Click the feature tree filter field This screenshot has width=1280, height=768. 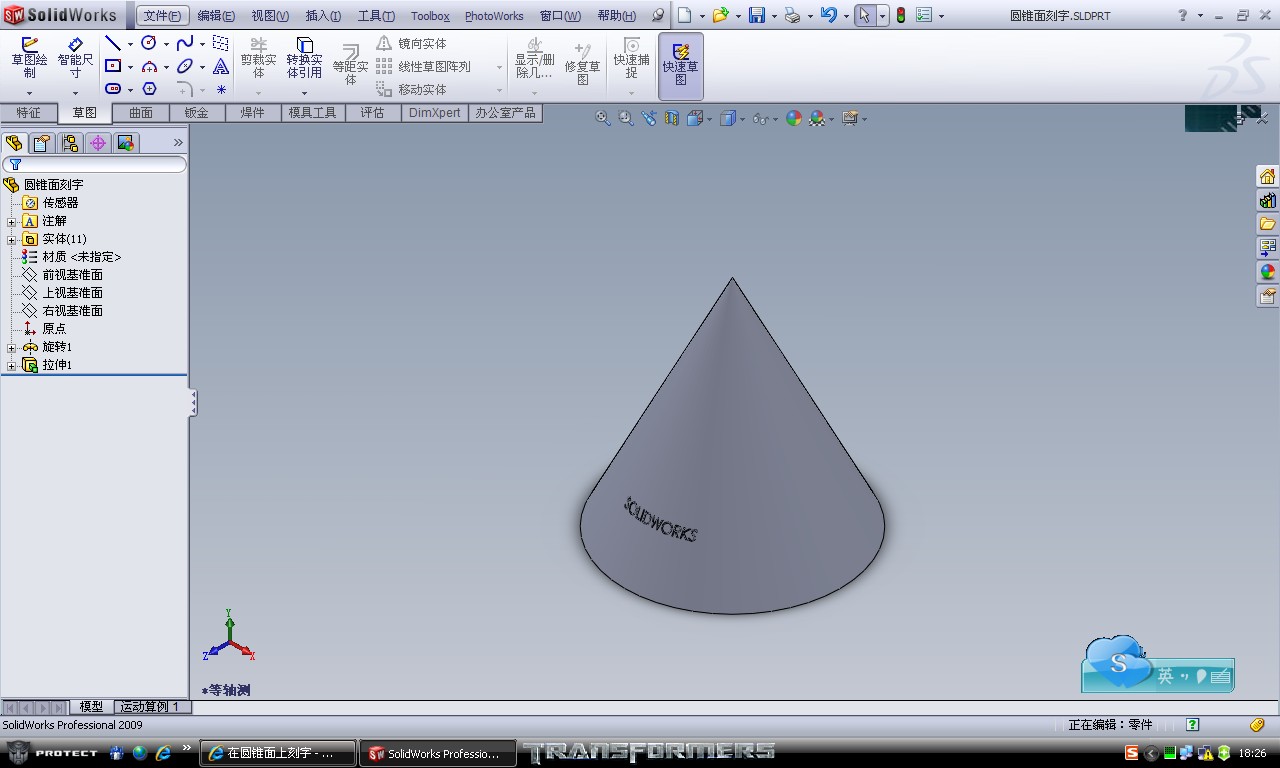pyautogui.click(x=94, y=164)
